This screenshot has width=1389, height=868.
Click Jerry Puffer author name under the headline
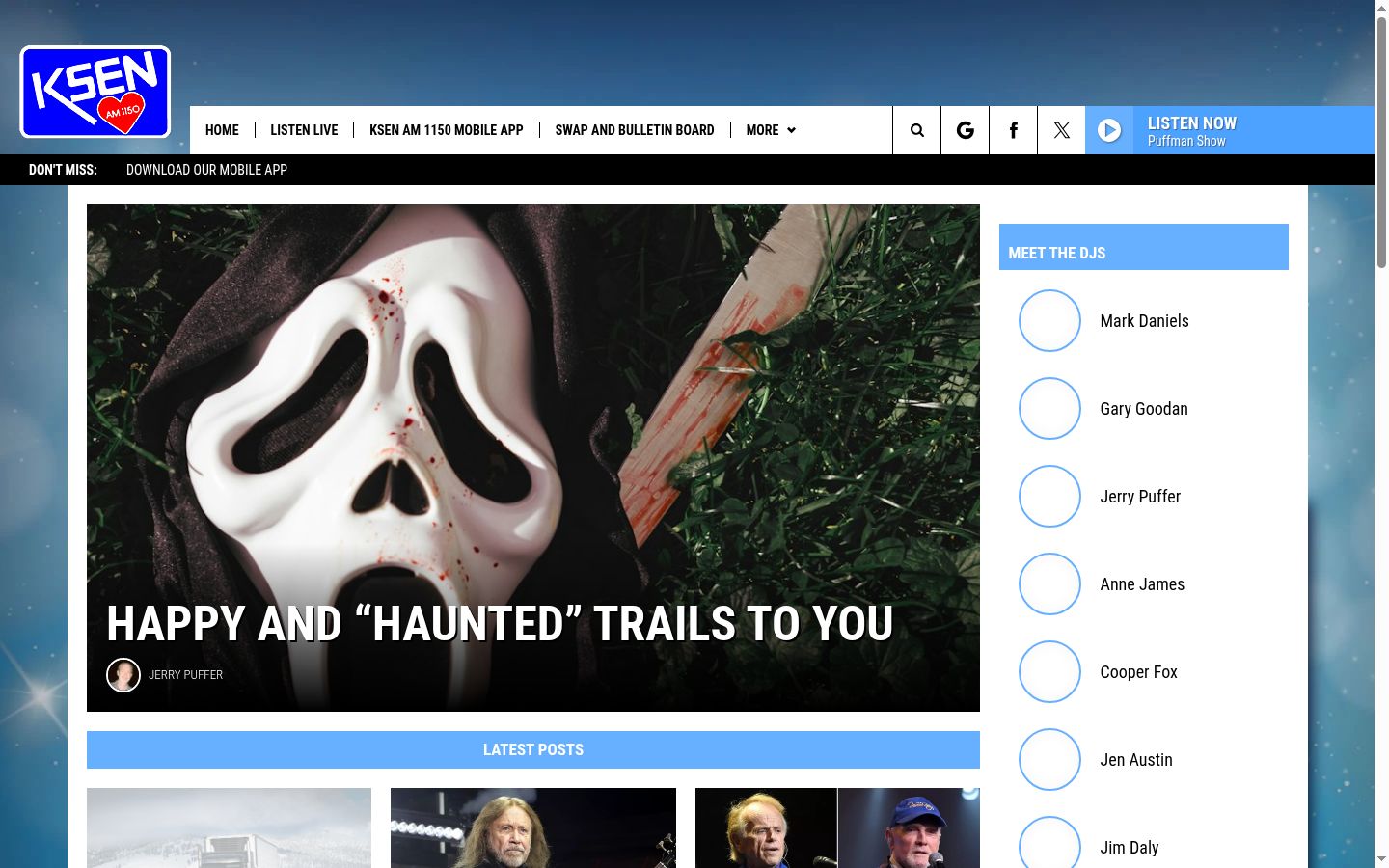185,675
